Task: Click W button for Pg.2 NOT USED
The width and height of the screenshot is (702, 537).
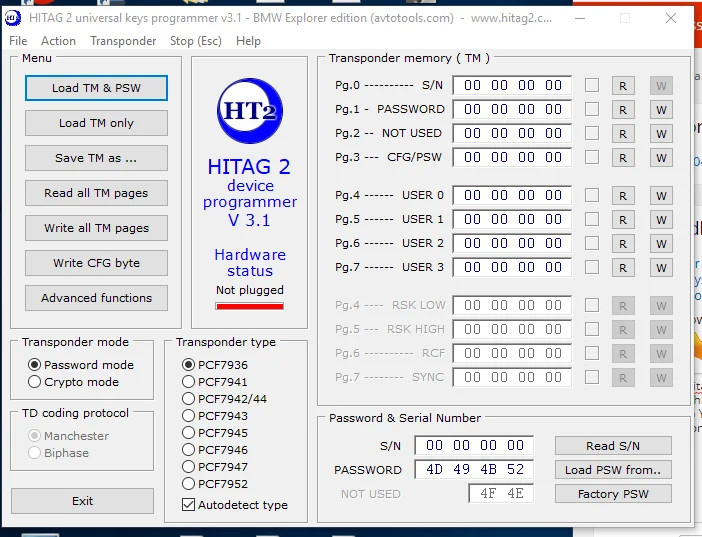Action: 661,133
